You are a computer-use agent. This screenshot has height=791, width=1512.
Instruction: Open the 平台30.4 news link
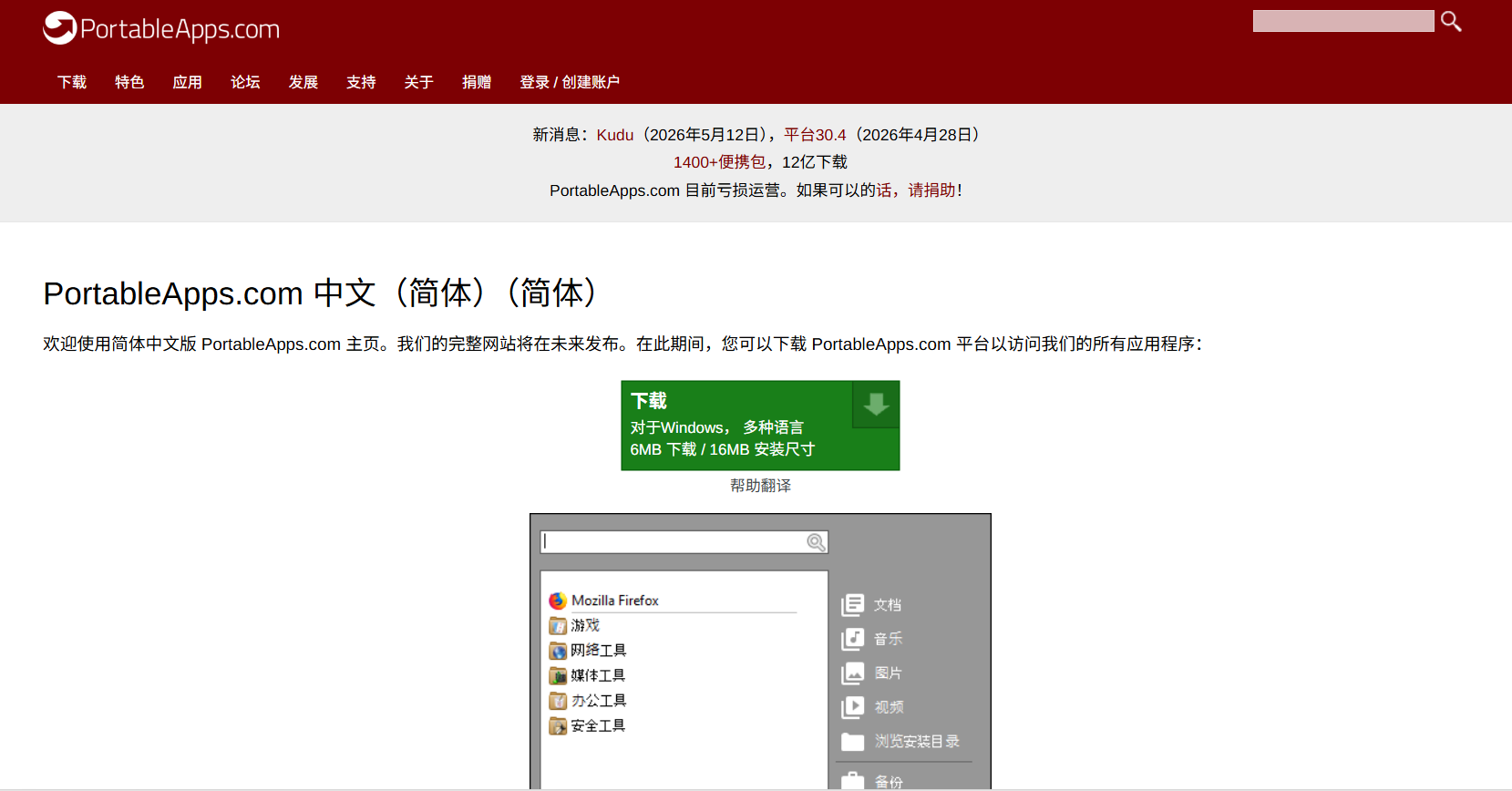click(815, 135)
